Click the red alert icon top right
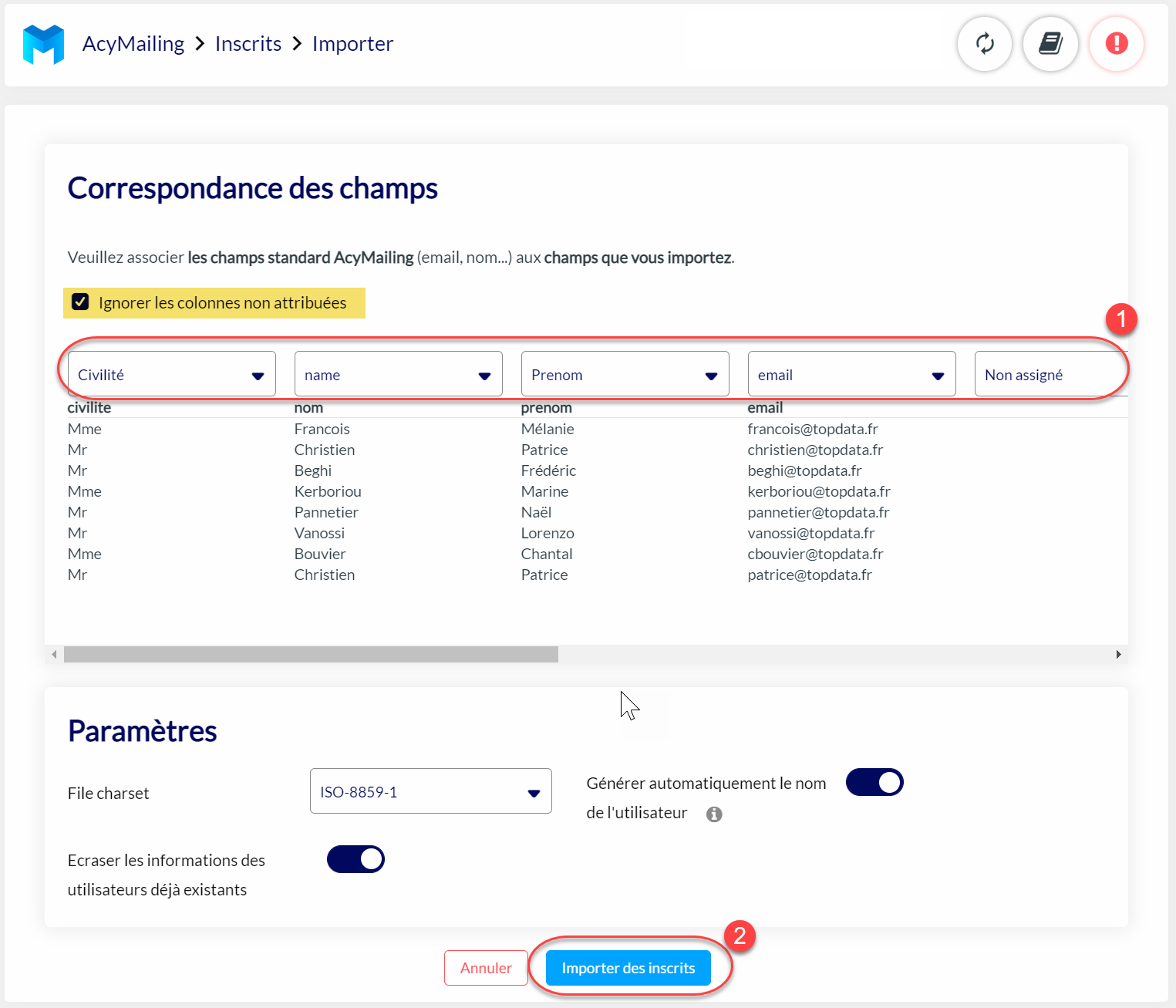The image size is (1176, 1008). 1117,44
